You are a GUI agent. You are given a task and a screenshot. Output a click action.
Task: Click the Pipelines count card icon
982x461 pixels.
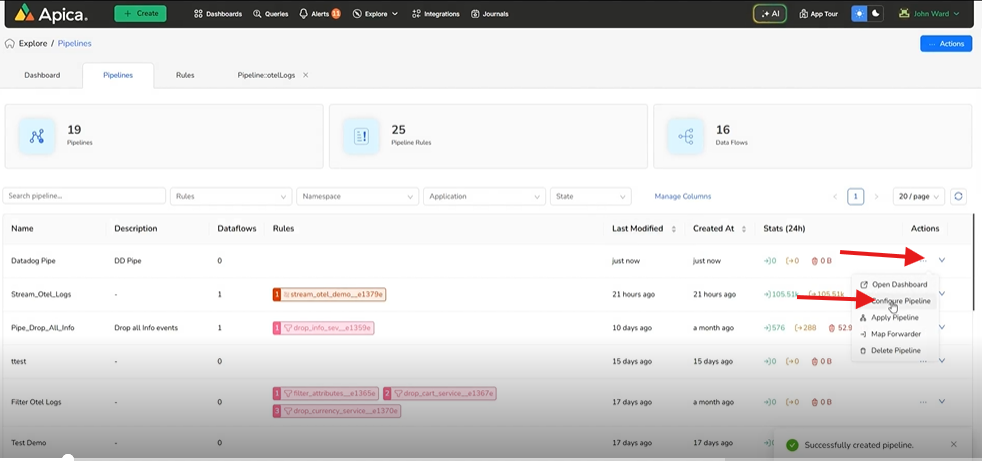(x=37, y=136)
